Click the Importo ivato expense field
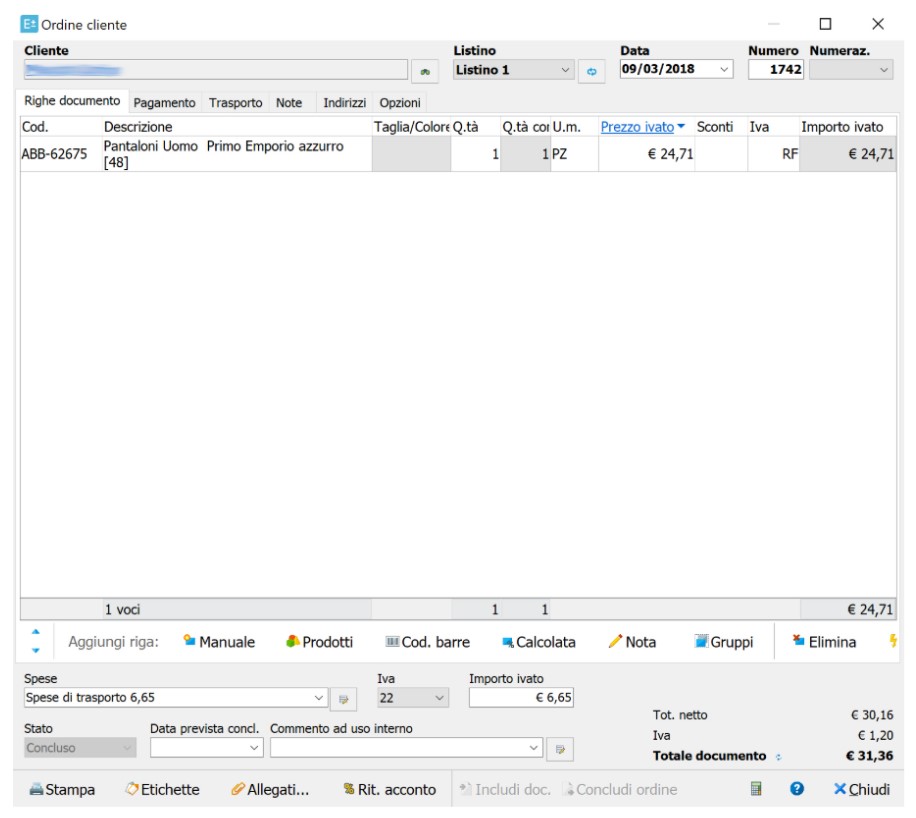The image size is (916, 818). click(x=521, y=697)
